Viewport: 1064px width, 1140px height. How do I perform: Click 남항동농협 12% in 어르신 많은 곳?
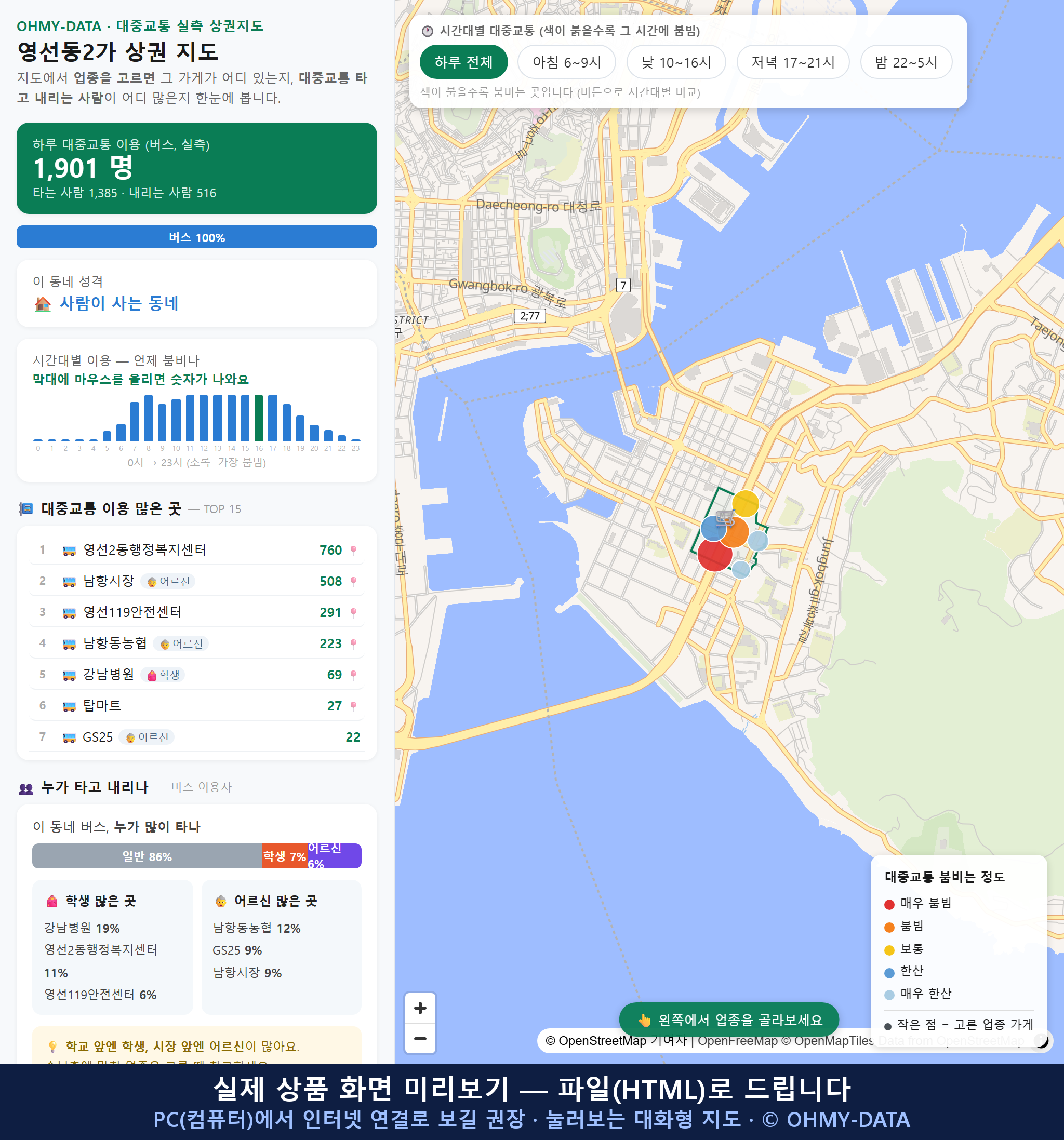[257, 929]
